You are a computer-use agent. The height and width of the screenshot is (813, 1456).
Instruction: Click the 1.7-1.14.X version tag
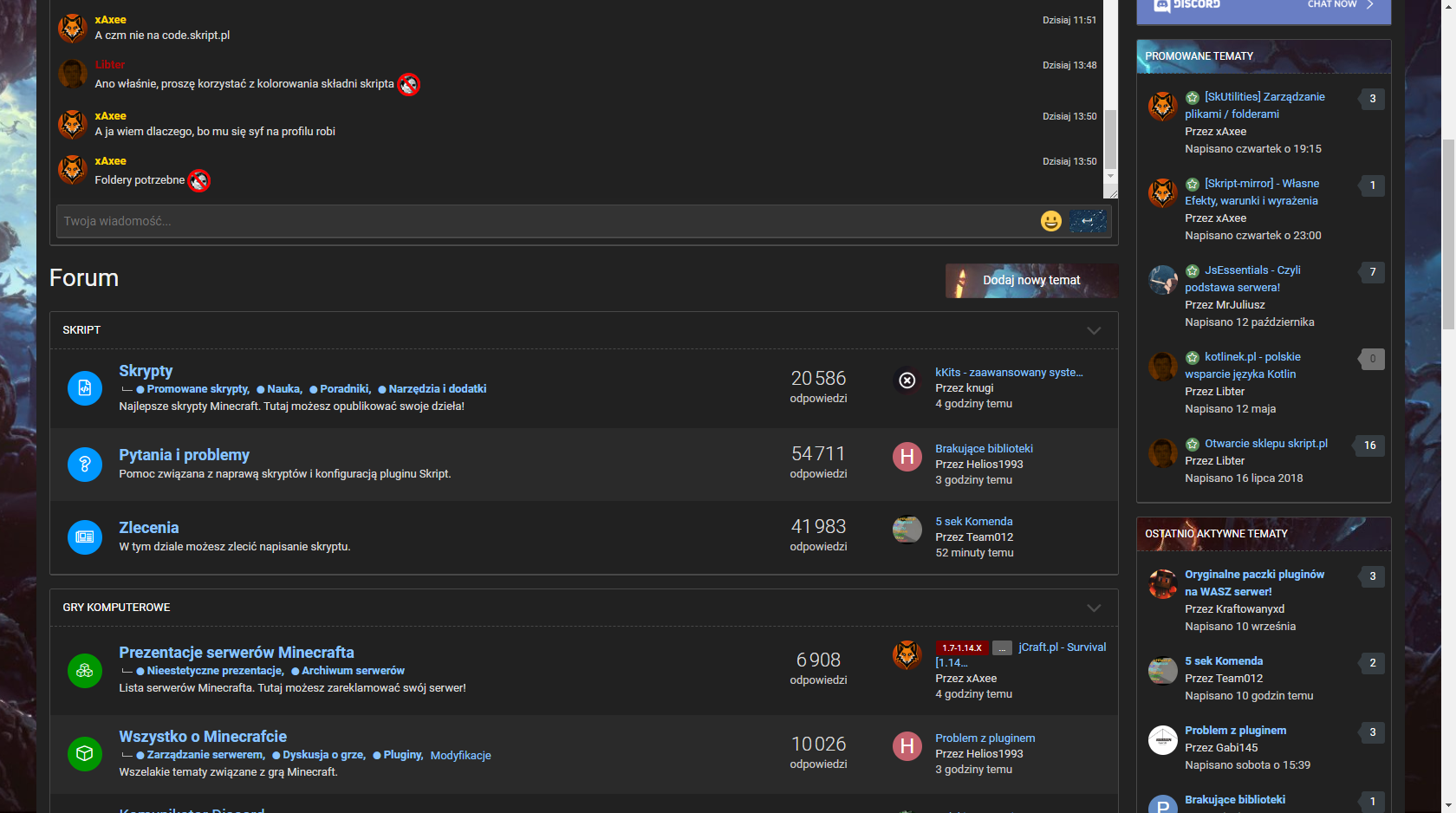click(962, 648)
